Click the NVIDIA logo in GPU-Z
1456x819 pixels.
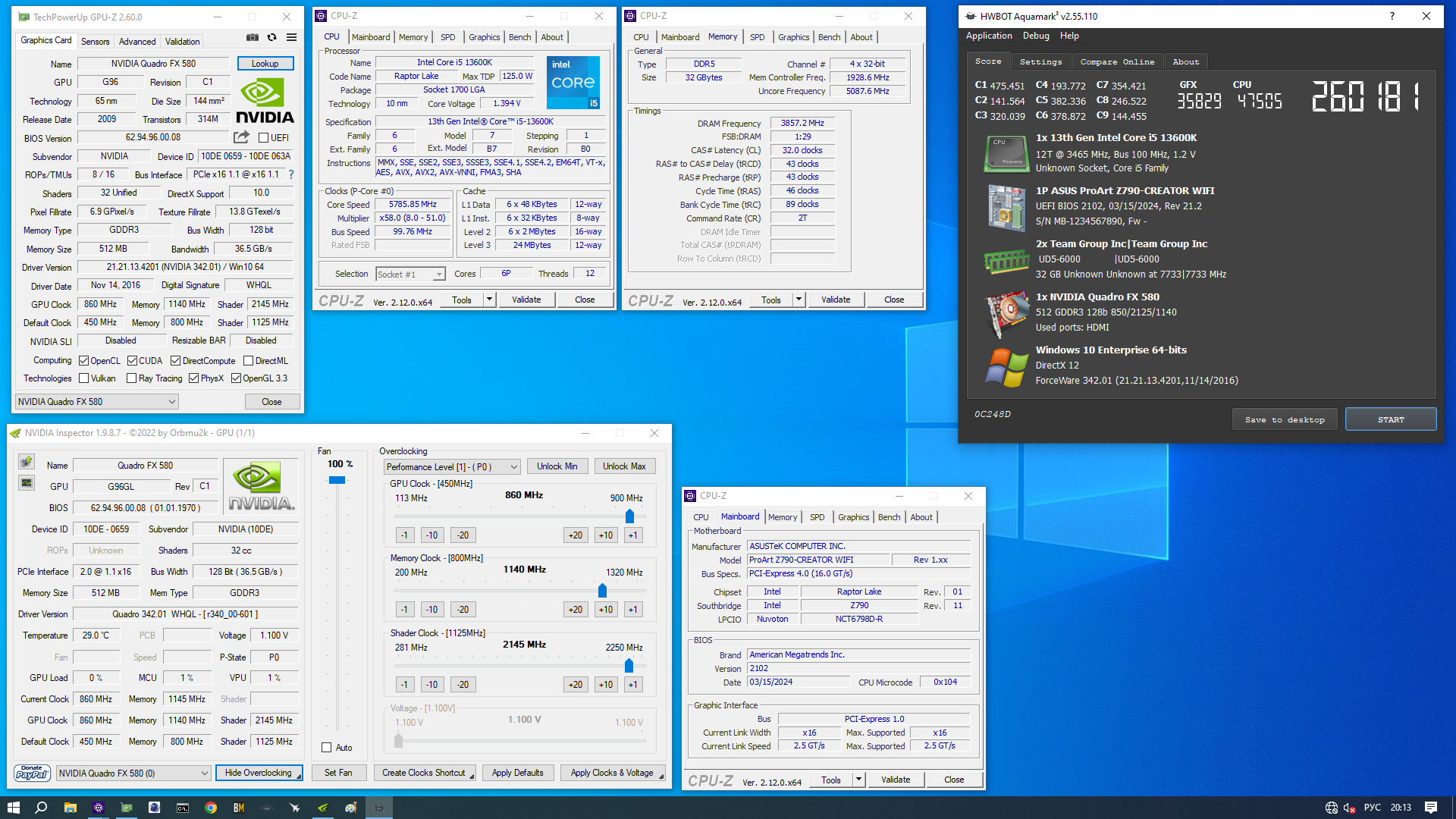pyautogui.click(x=265, y=101)
